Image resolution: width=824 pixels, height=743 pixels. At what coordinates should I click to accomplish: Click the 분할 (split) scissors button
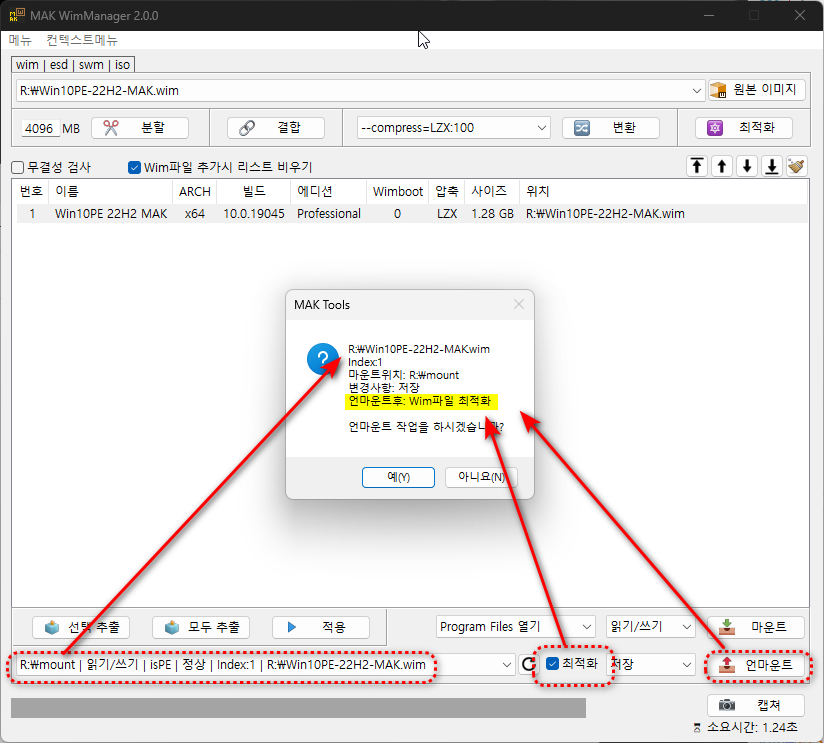click(140, 128)
